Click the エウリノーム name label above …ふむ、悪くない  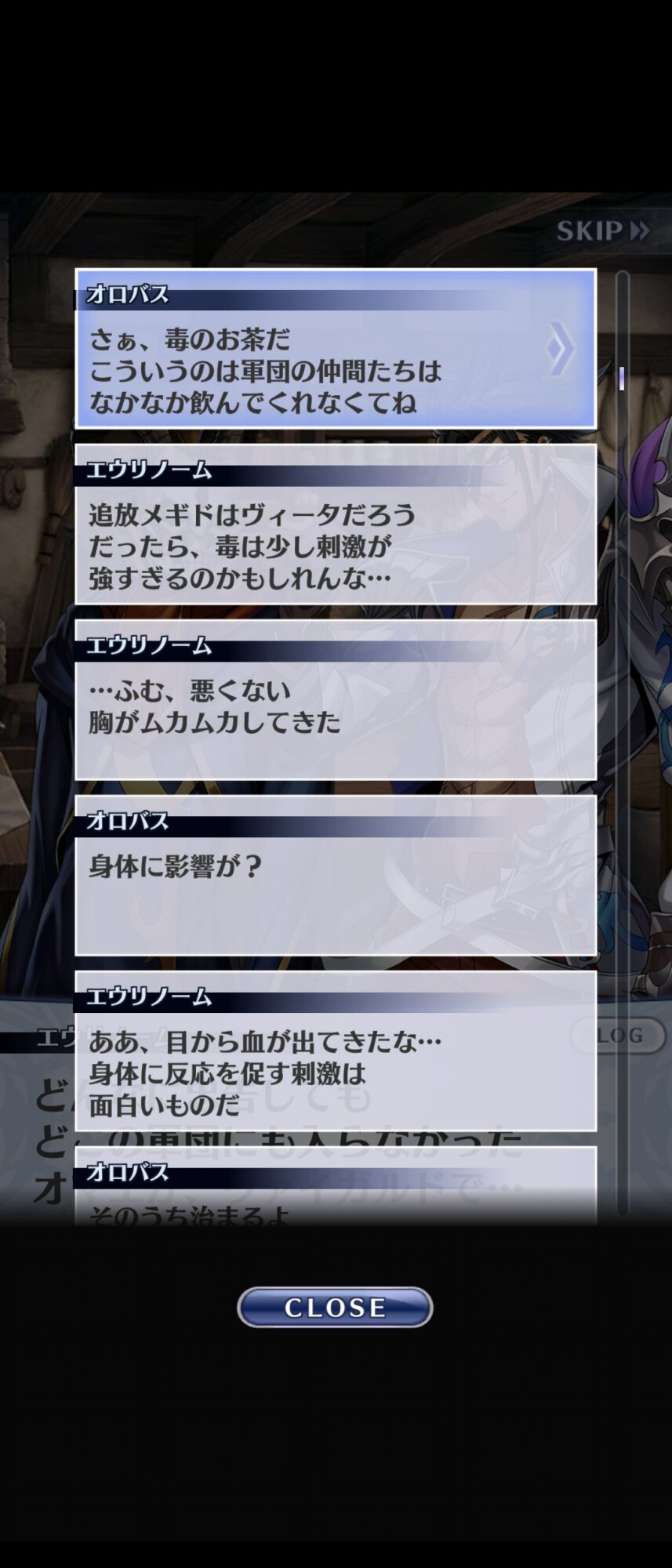148,646
